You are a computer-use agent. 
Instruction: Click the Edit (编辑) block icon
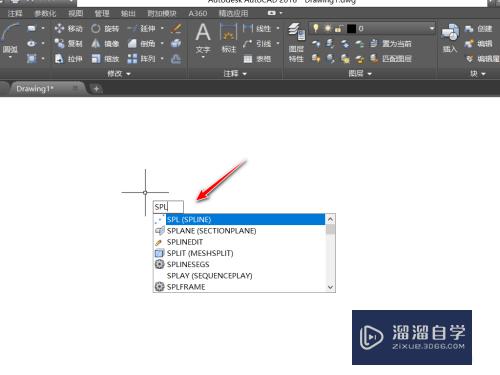(478, 43)
